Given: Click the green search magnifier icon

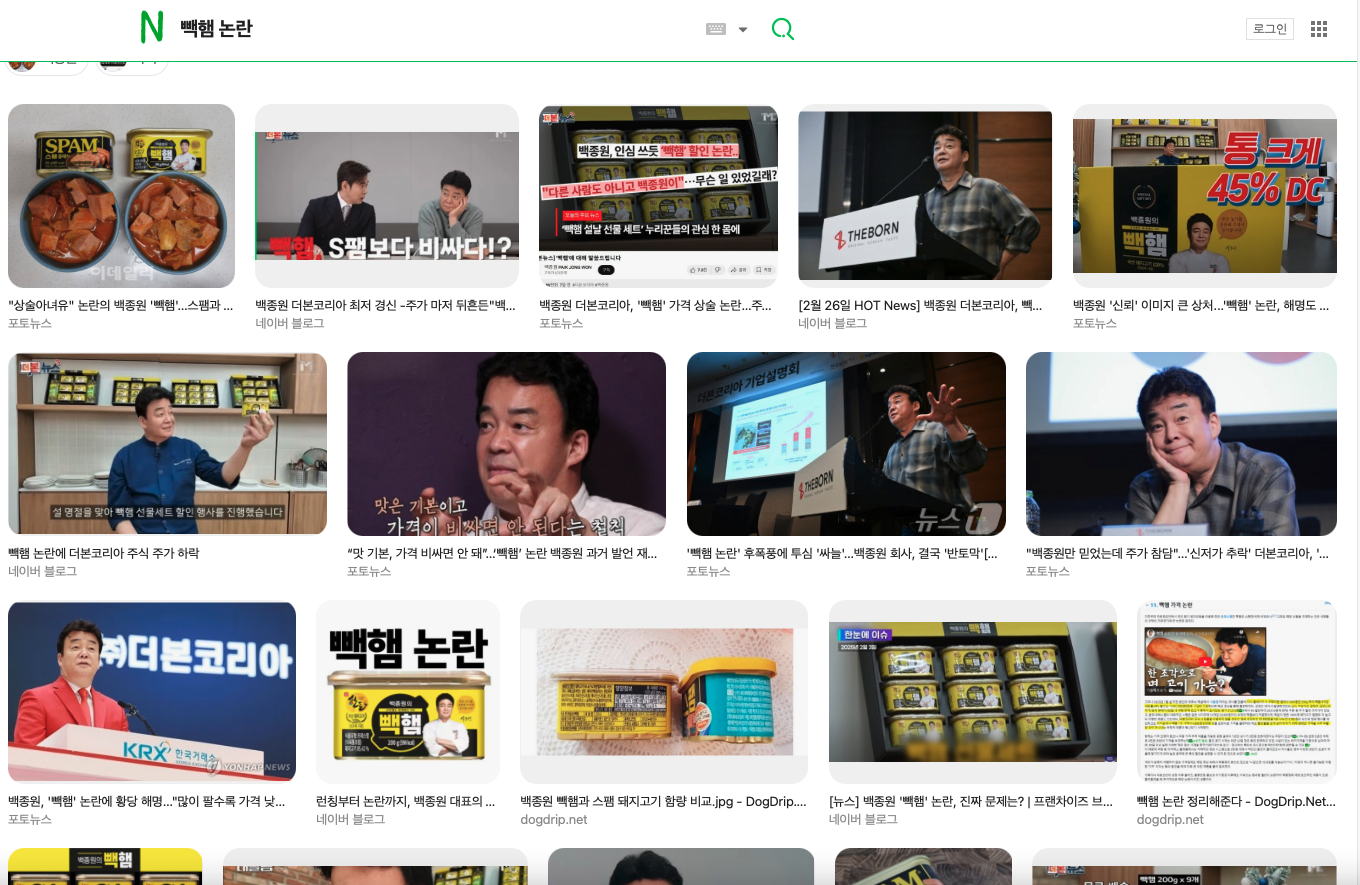Looking at the screenshot, I should (x=783, y=29).
